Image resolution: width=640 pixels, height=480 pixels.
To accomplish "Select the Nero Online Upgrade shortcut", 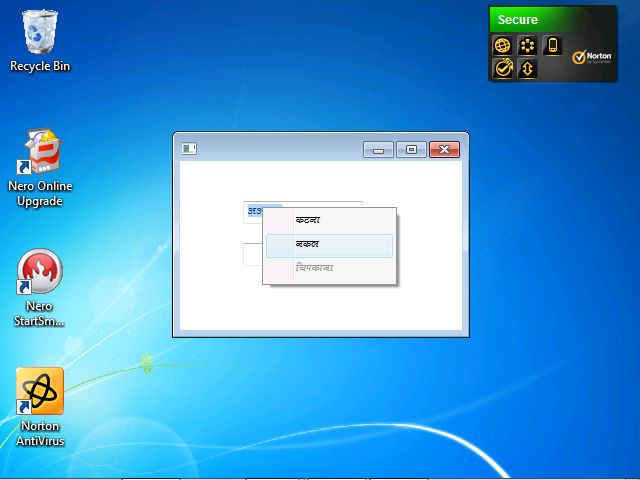I will [40, 167].
